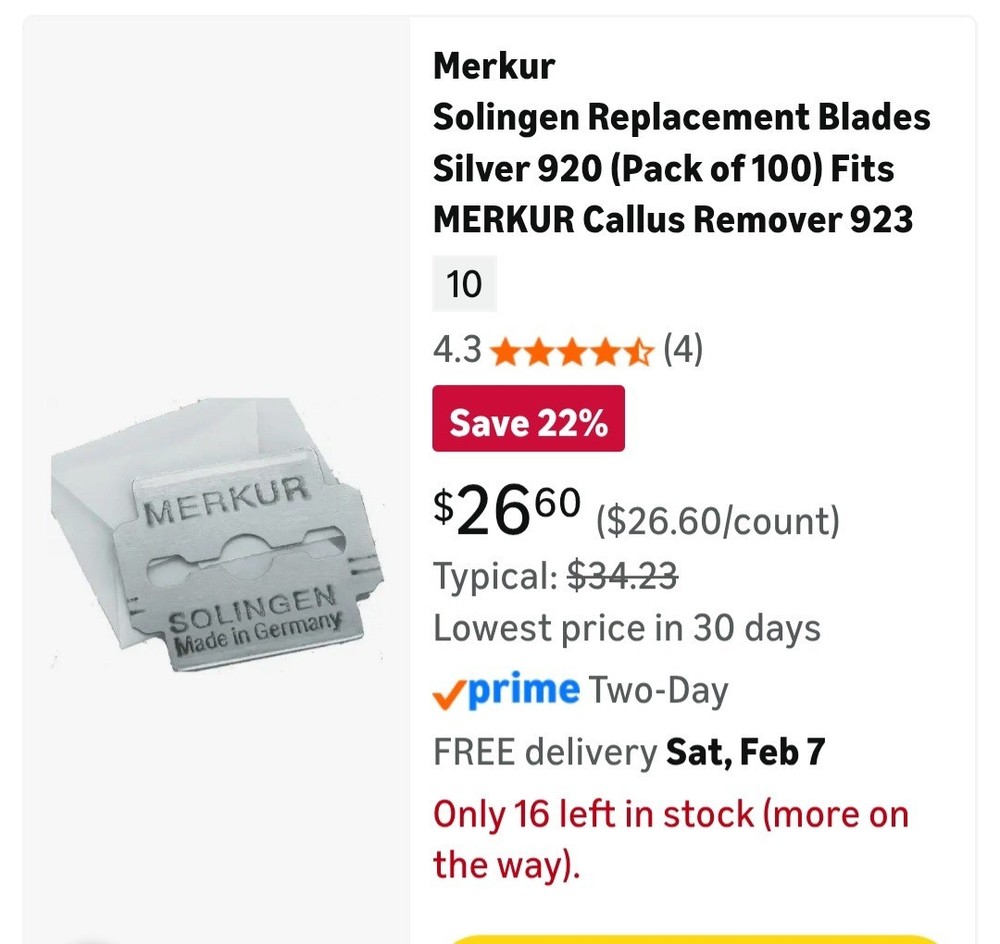Click the Only 16 left in stock notice
This screenshot has height=944, width=1000.
tap(670, 838)
